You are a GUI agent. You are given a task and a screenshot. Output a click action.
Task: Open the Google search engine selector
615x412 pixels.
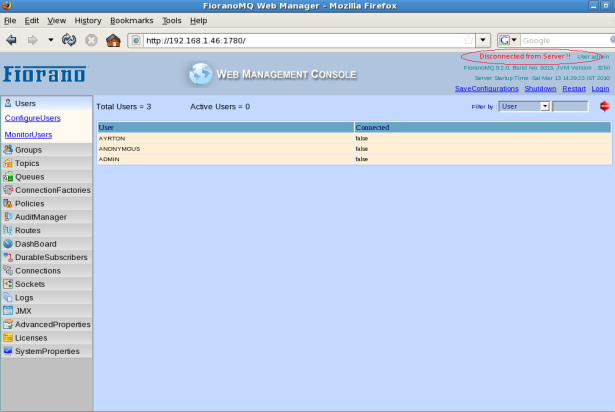pos(509,40)
